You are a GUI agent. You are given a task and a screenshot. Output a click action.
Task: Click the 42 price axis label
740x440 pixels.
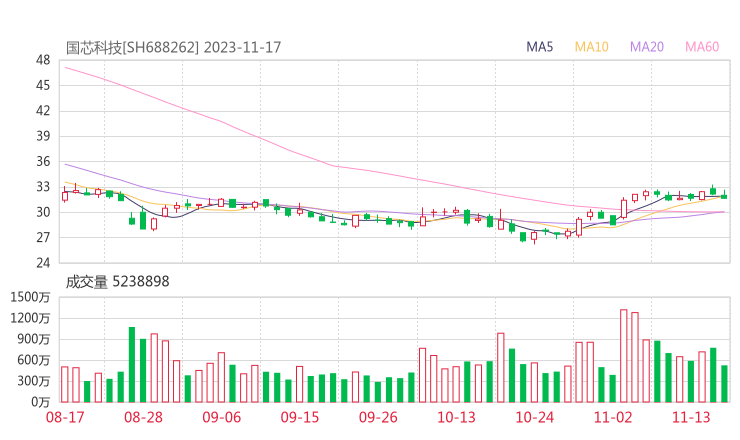[x=43, y=111]
